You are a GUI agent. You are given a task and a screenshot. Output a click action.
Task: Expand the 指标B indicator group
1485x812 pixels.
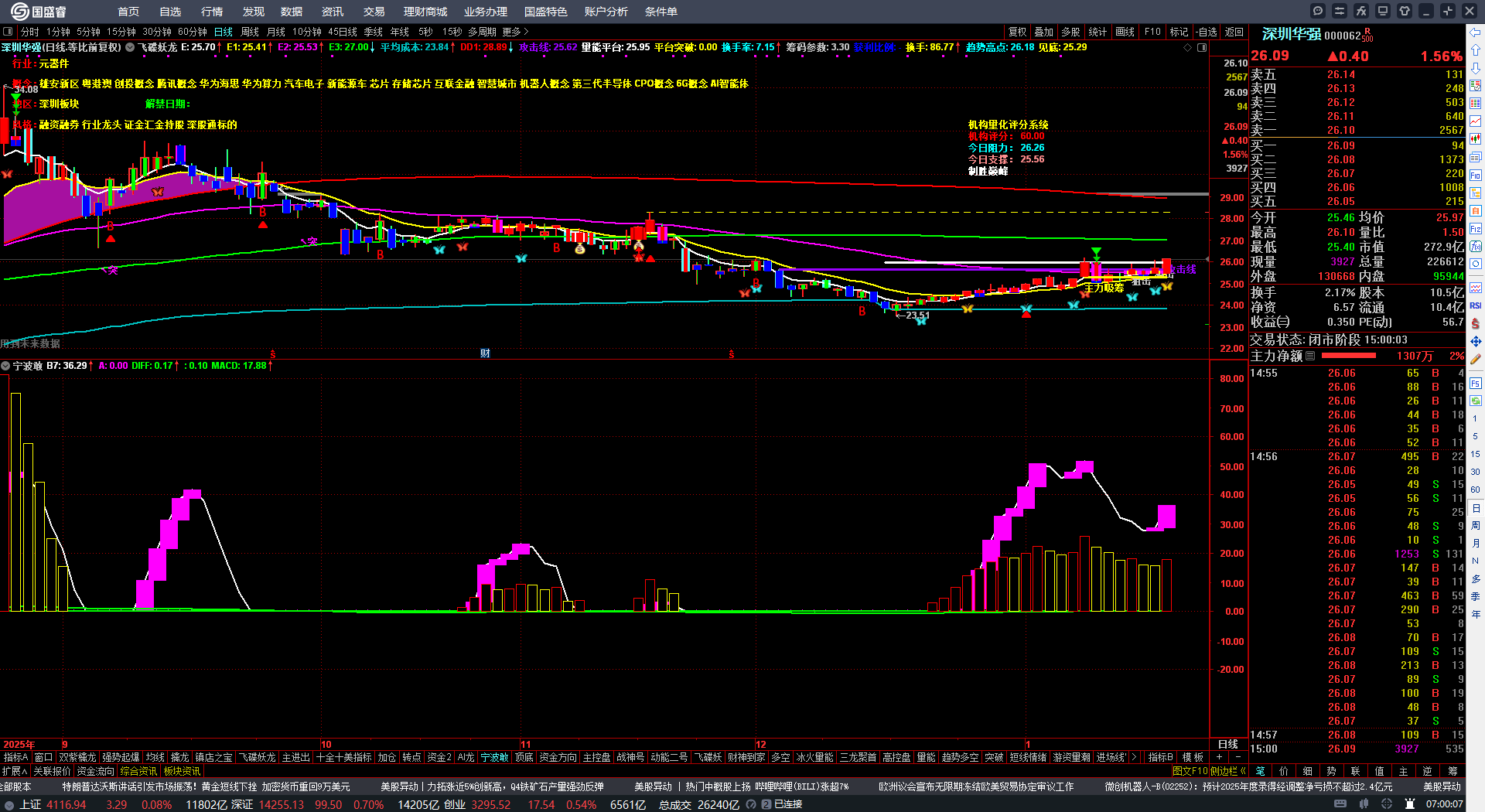pyautogui.click(x=1160, y=757)
